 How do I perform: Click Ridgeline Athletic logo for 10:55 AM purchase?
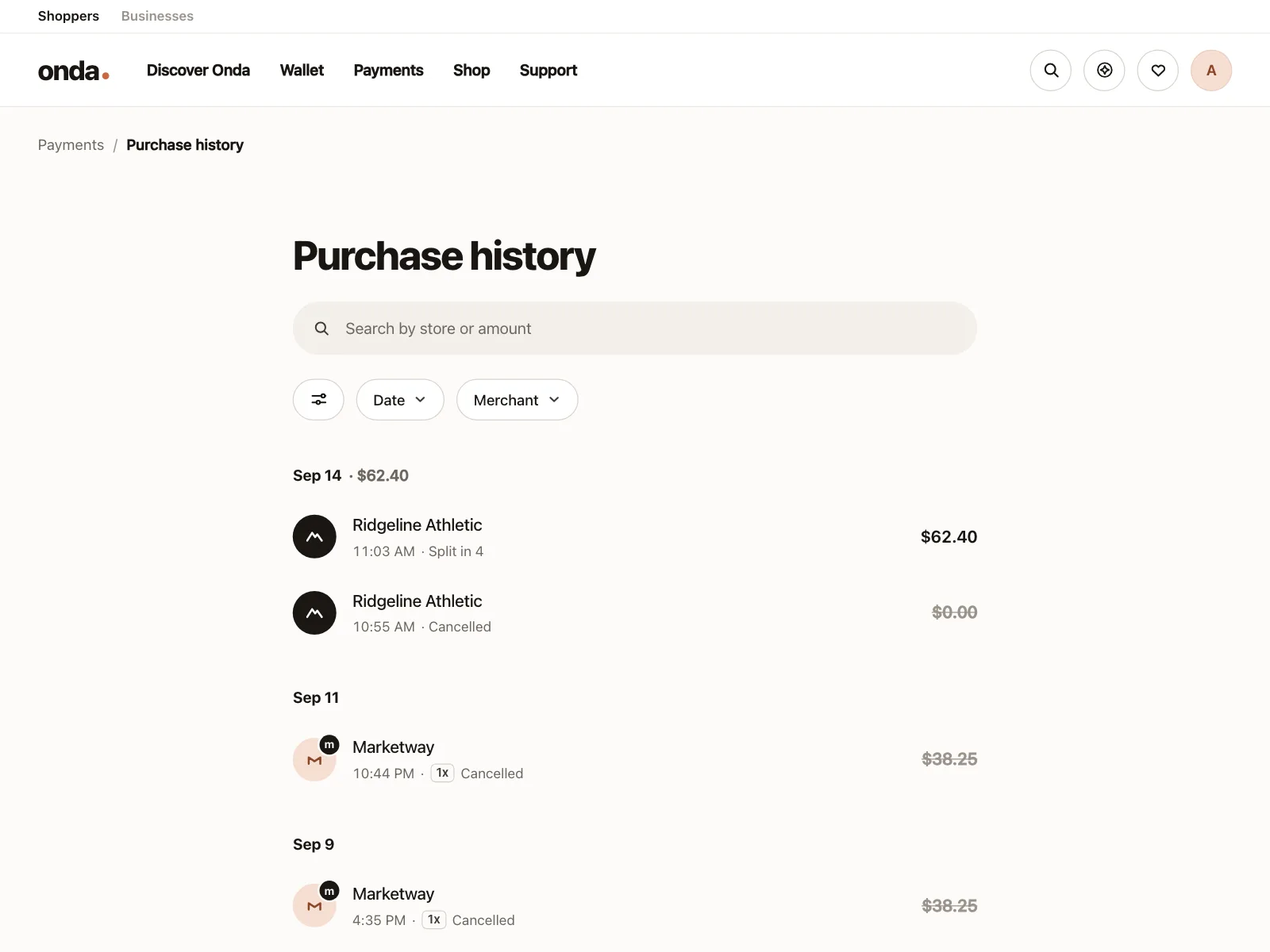[x=314, y=612]
